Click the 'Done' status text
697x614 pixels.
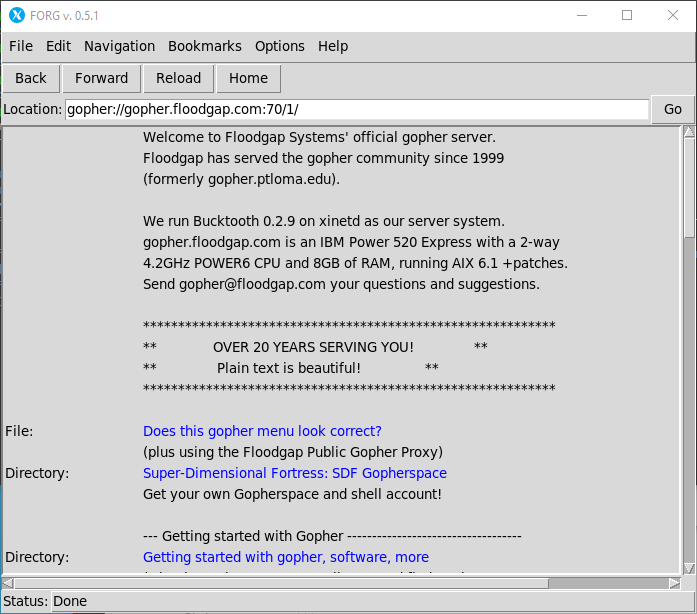(x=70, y=601)
